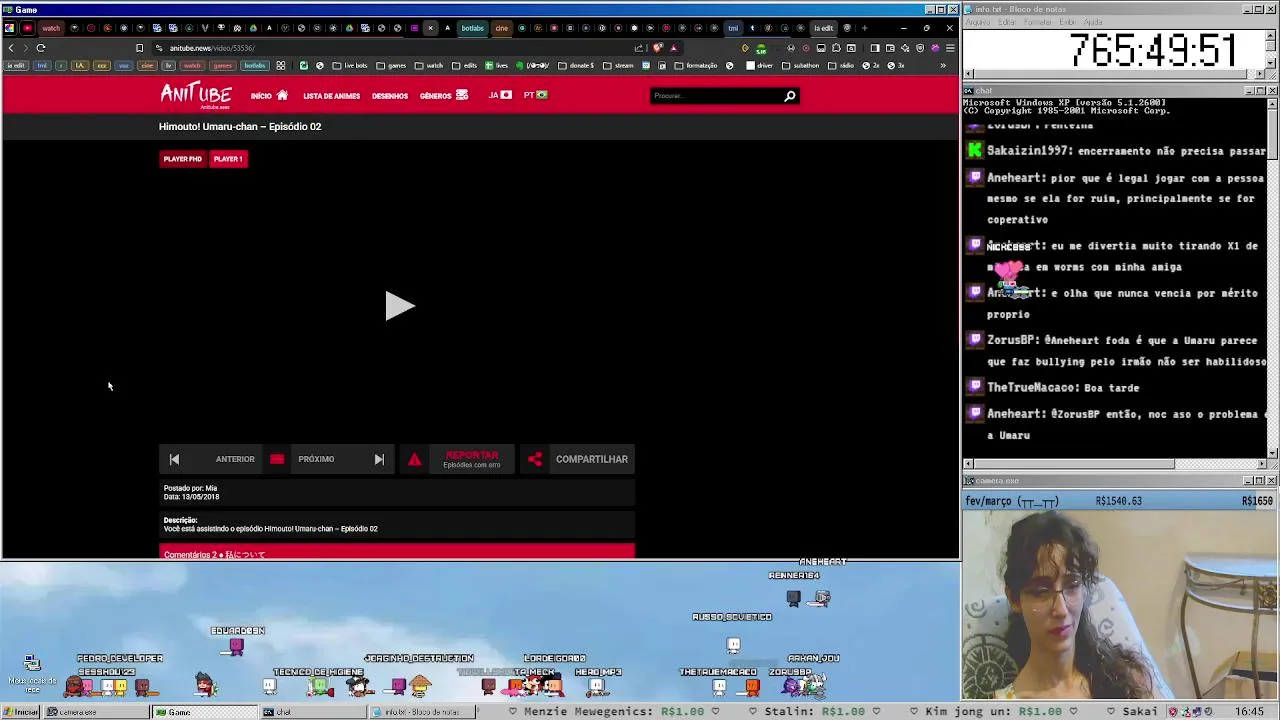Open LISTA DE ANIMES menu
This screenshot has width=1280, height=720.
coord(331,96)
